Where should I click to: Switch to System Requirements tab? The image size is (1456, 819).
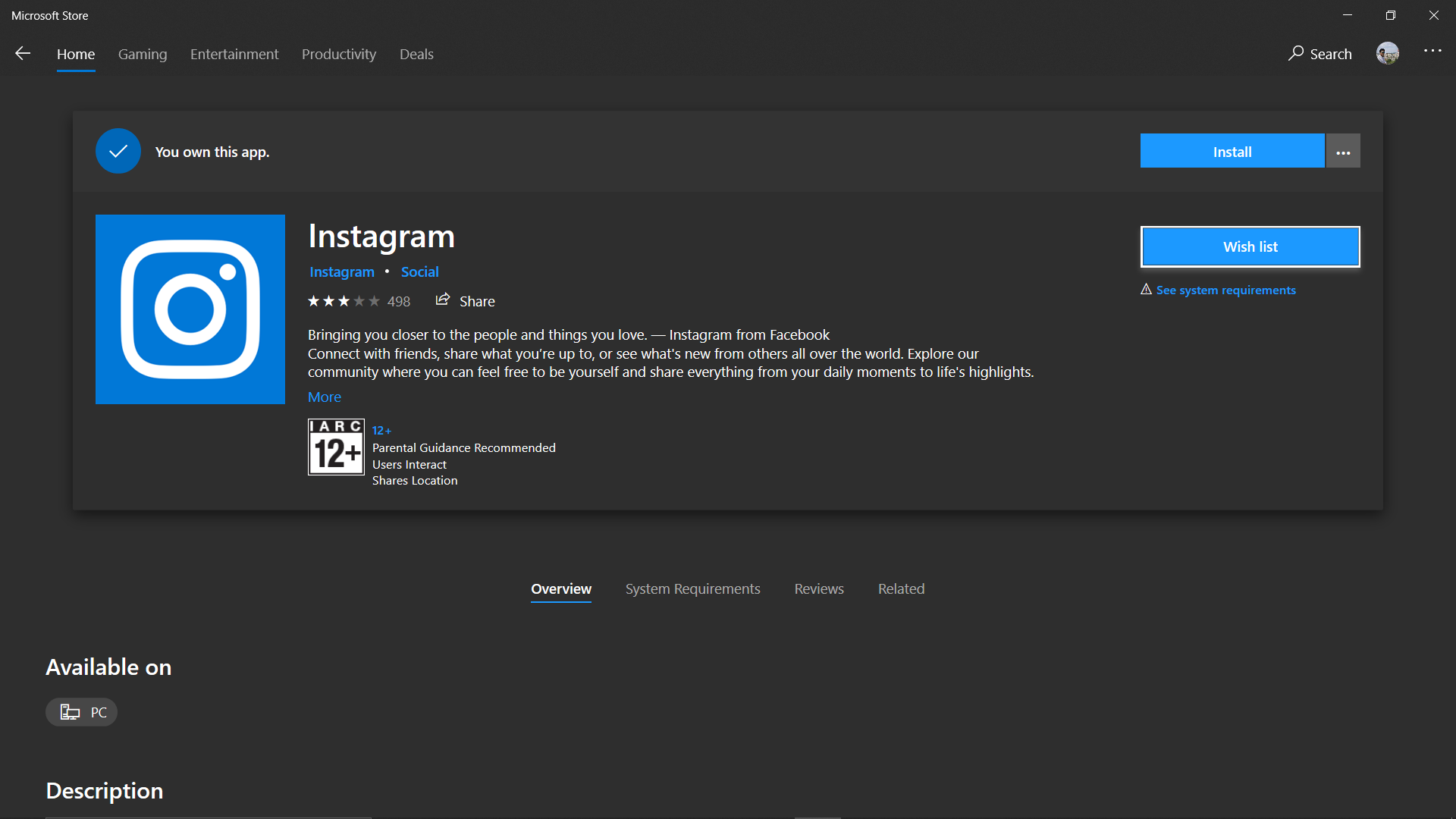point(693,589)
